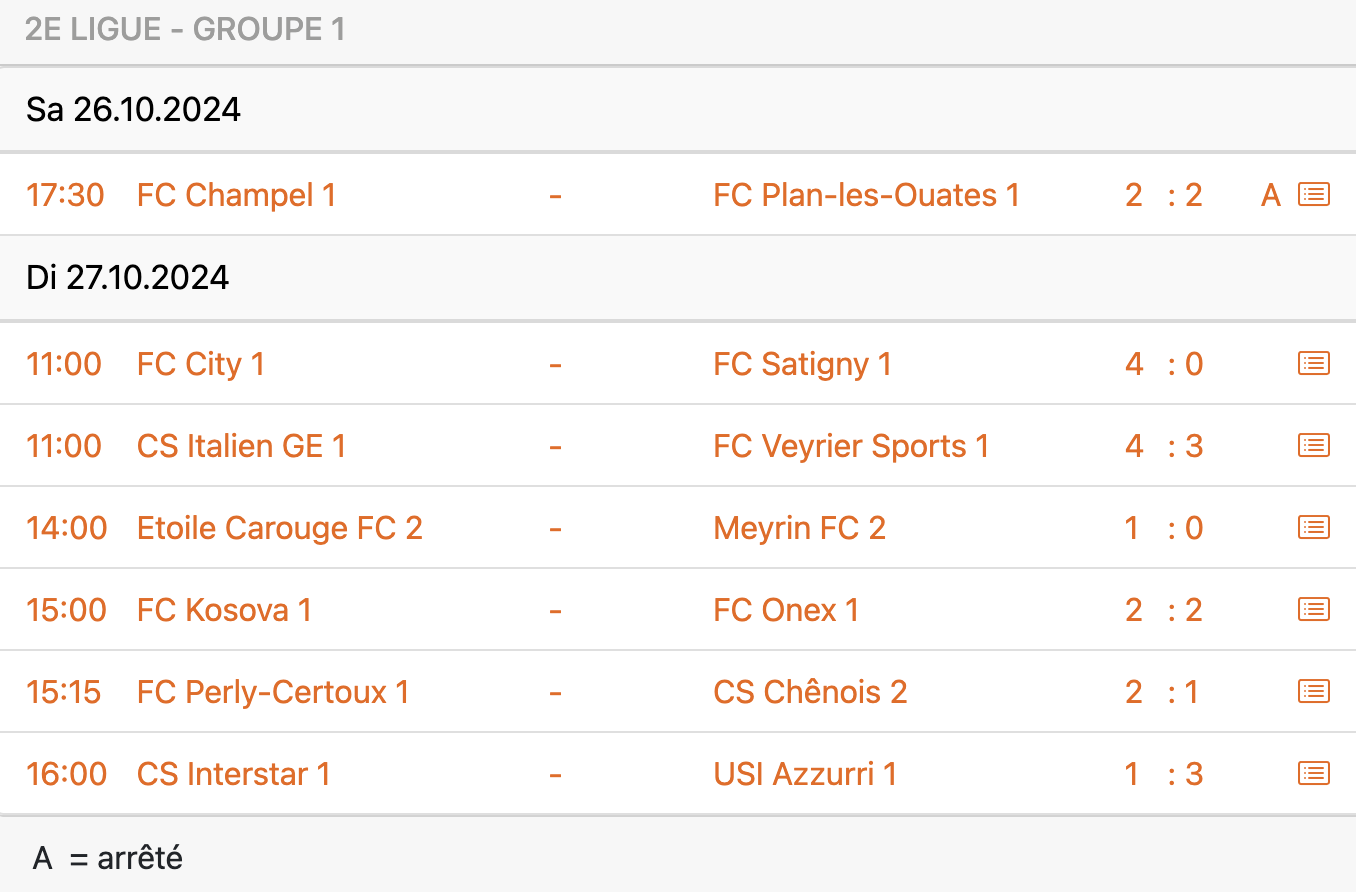Open FC Champel 1 team link
The image size is (1356, 892).
click(x=236, y=195)
